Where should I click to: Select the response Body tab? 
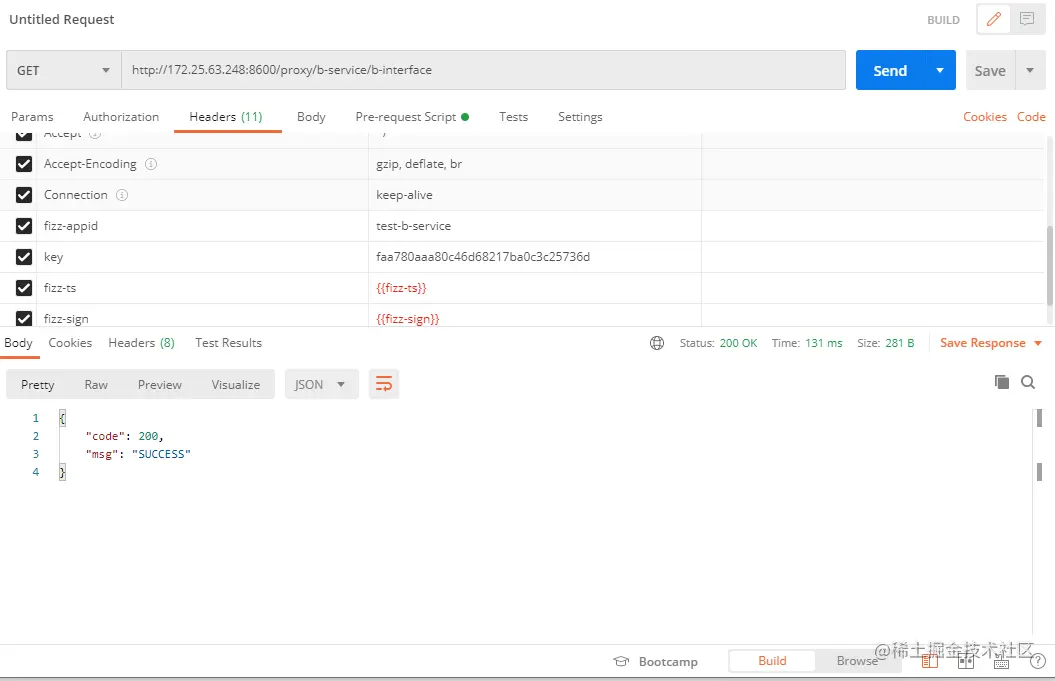tap(18, 343)
